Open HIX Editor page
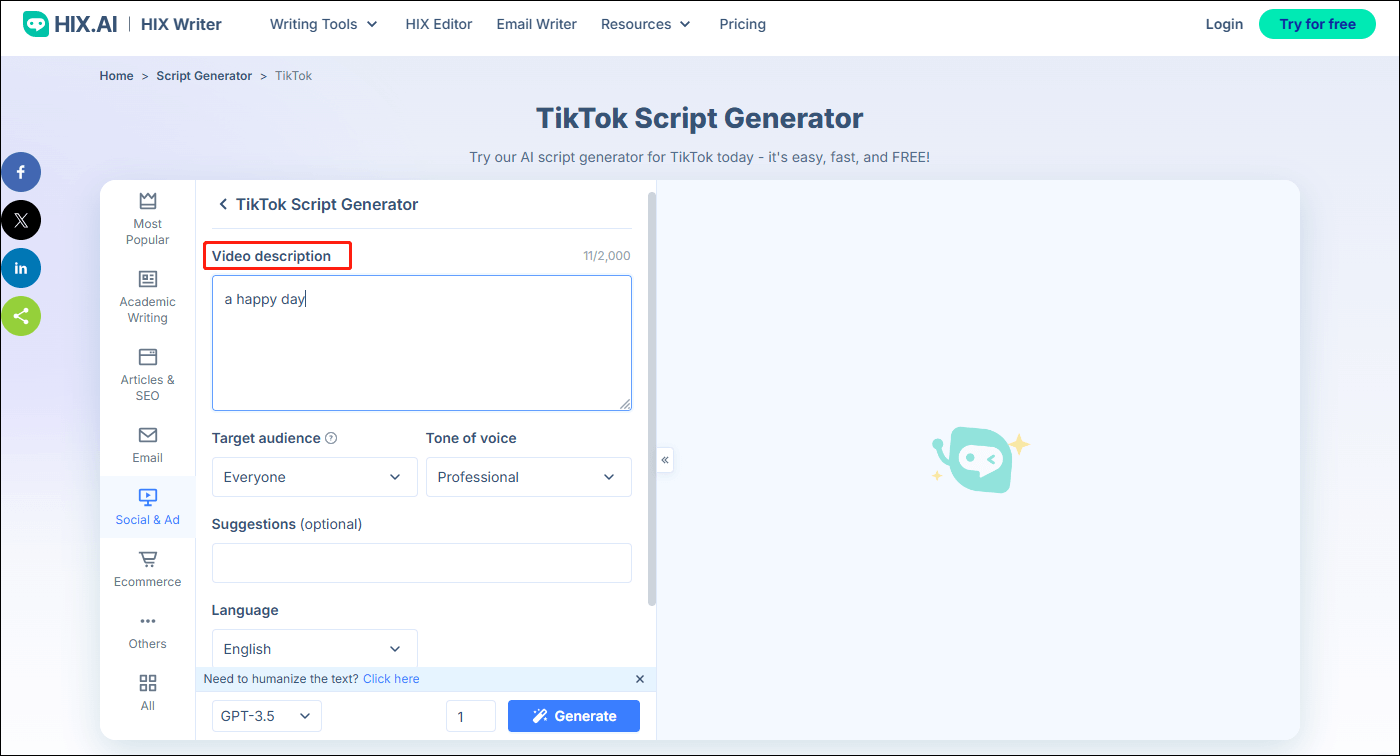Screen dimensions: 1400x756 point(439,24)
